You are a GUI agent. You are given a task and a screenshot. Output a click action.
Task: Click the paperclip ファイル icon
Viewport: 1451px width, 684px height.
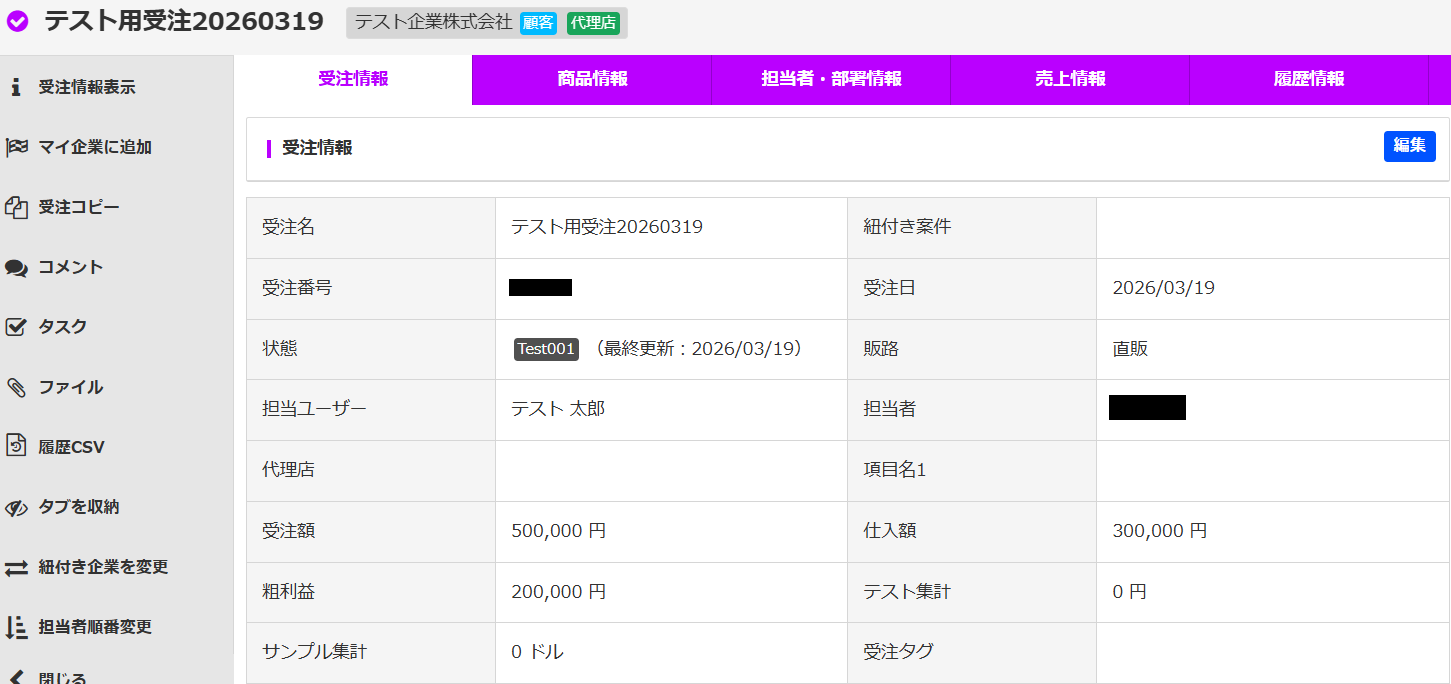coord(16,387)
